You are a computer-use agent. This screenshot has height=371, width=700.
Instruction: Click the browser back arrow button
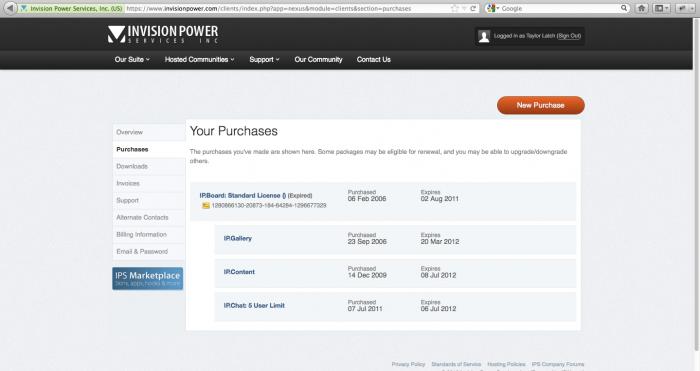tap(10, 8)
